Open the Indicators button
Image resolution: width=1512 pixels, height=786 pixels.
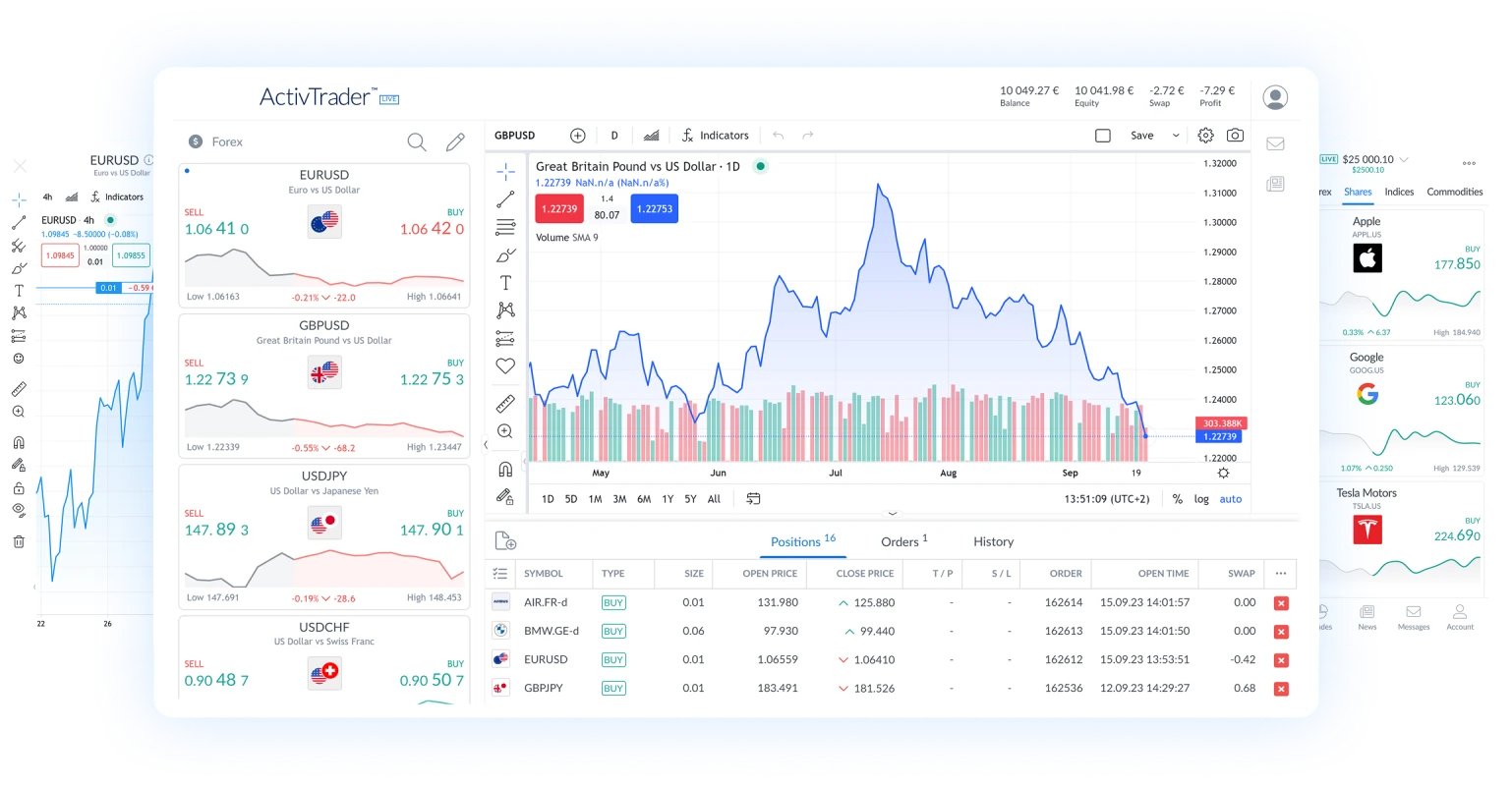click(x=715, y=136)
